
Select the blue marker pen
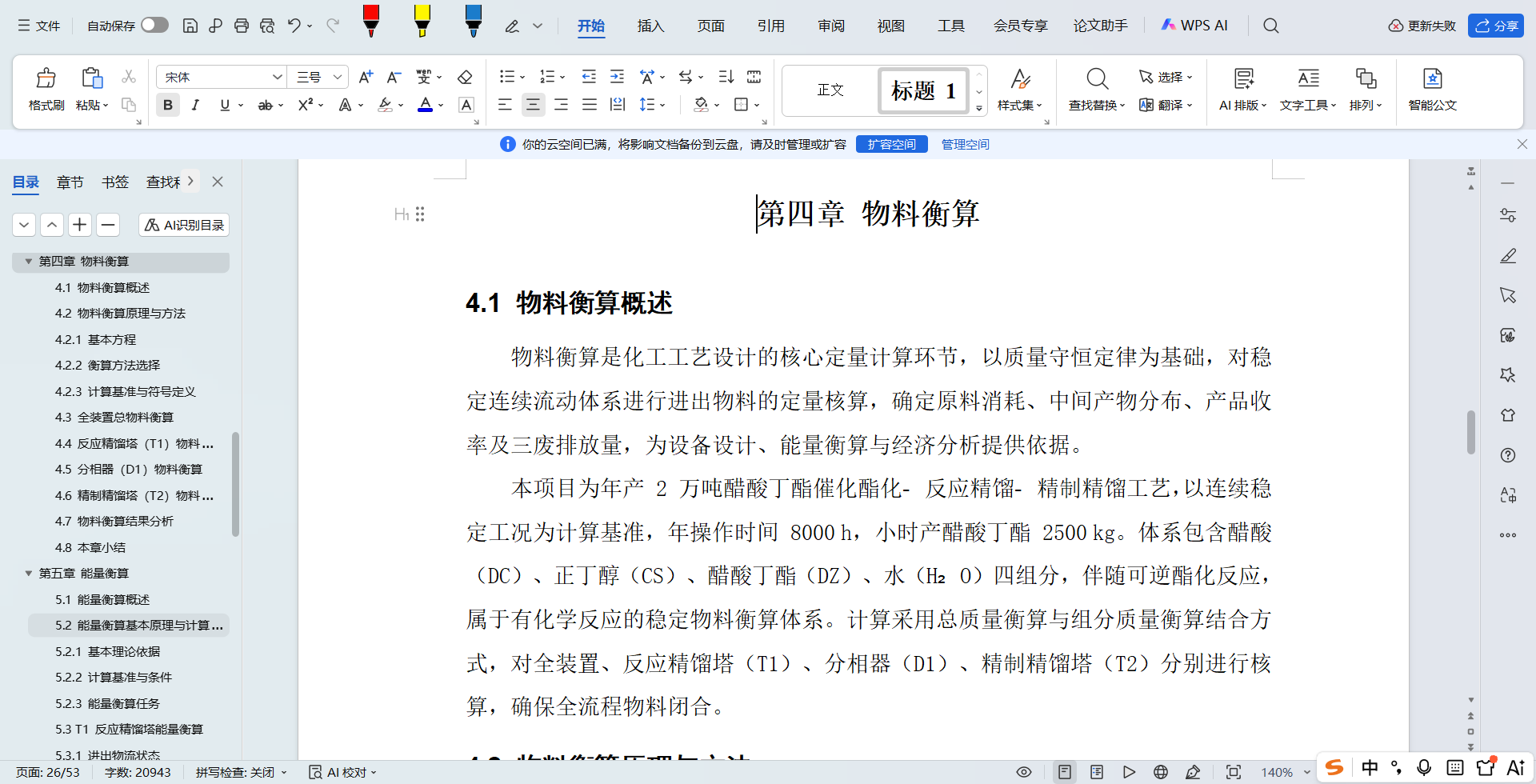(x=473, y=21)
